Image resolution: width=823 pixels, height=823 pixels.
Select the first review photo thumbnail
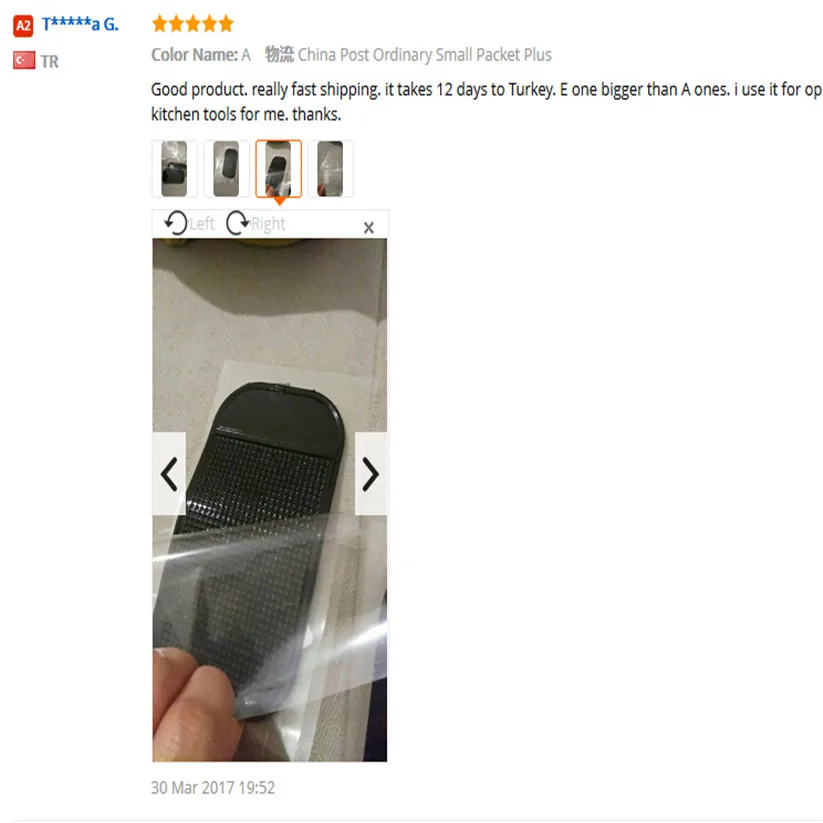pos(174,168)
